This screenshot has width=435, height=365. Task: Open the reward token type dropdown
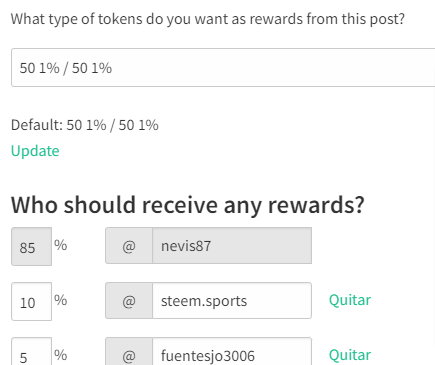point(223,68)
